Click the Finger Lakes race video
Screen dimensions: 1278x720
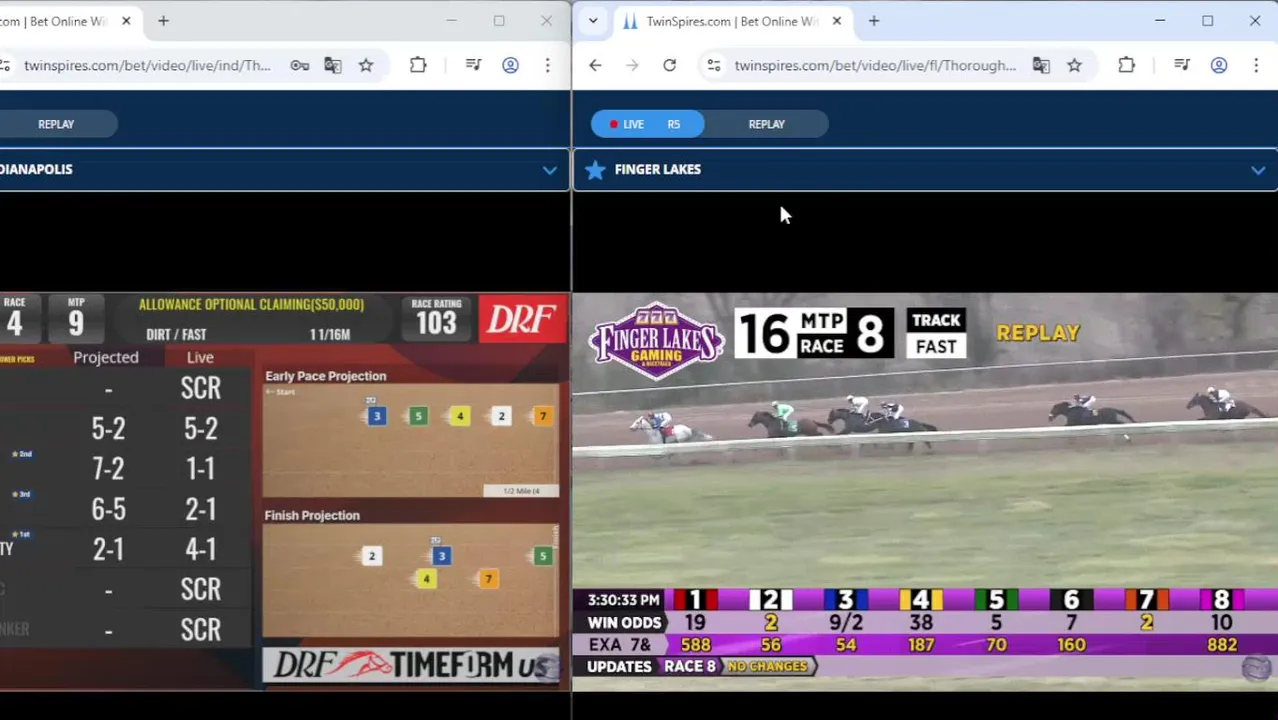tap(925, 490)
